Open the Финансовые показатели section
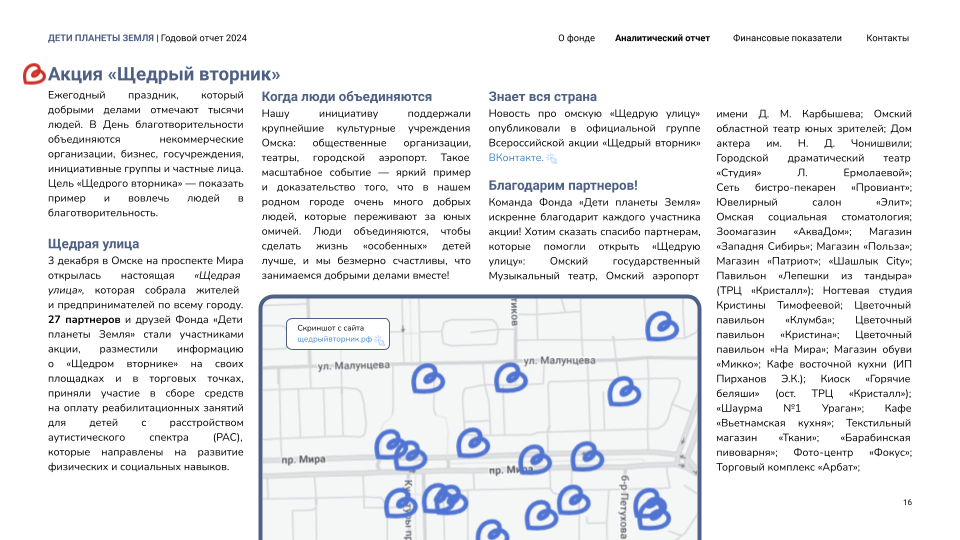Viewport: 960px width, 540px height. [x=787, y=38]
